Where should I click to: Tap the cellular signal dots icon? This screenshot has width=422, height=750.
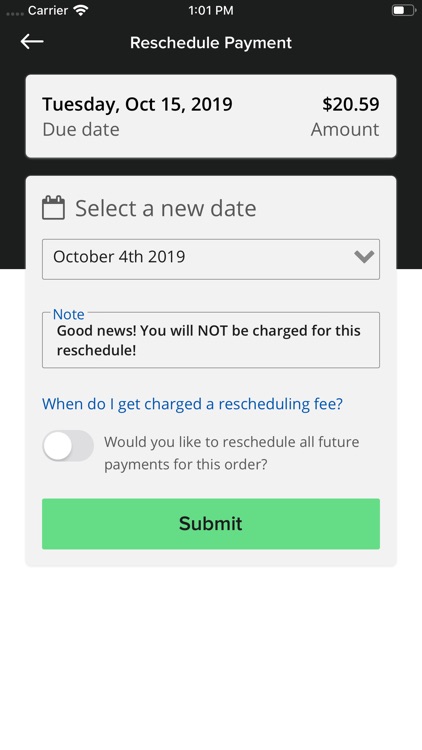point(15,13)
